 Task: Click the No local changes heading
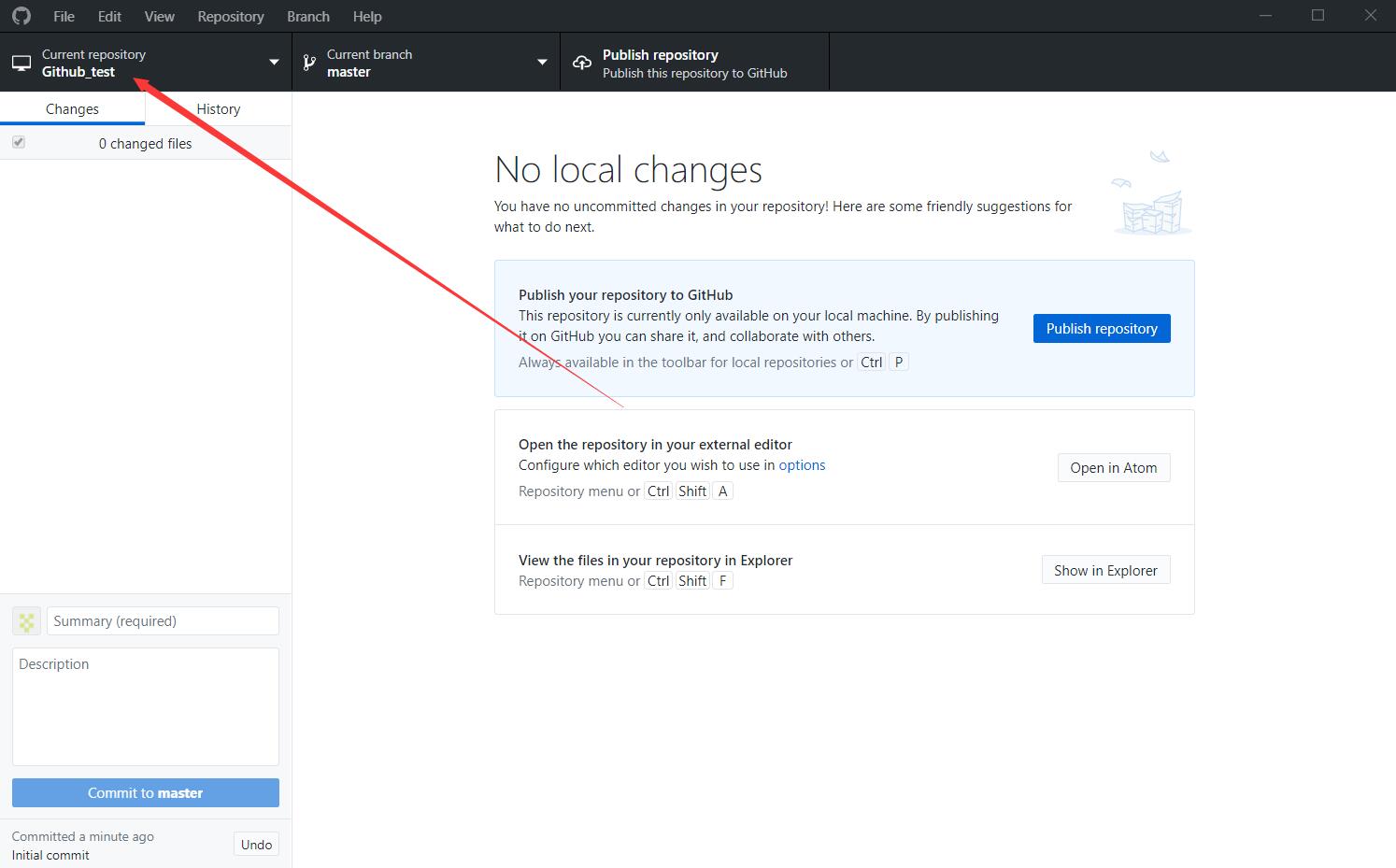point(628,170)
